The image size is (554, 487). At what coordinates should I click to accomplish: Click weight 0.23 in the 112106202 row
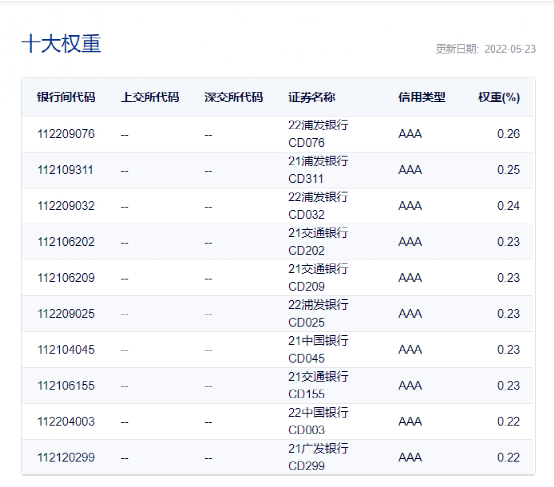click(x=508, y=242)
